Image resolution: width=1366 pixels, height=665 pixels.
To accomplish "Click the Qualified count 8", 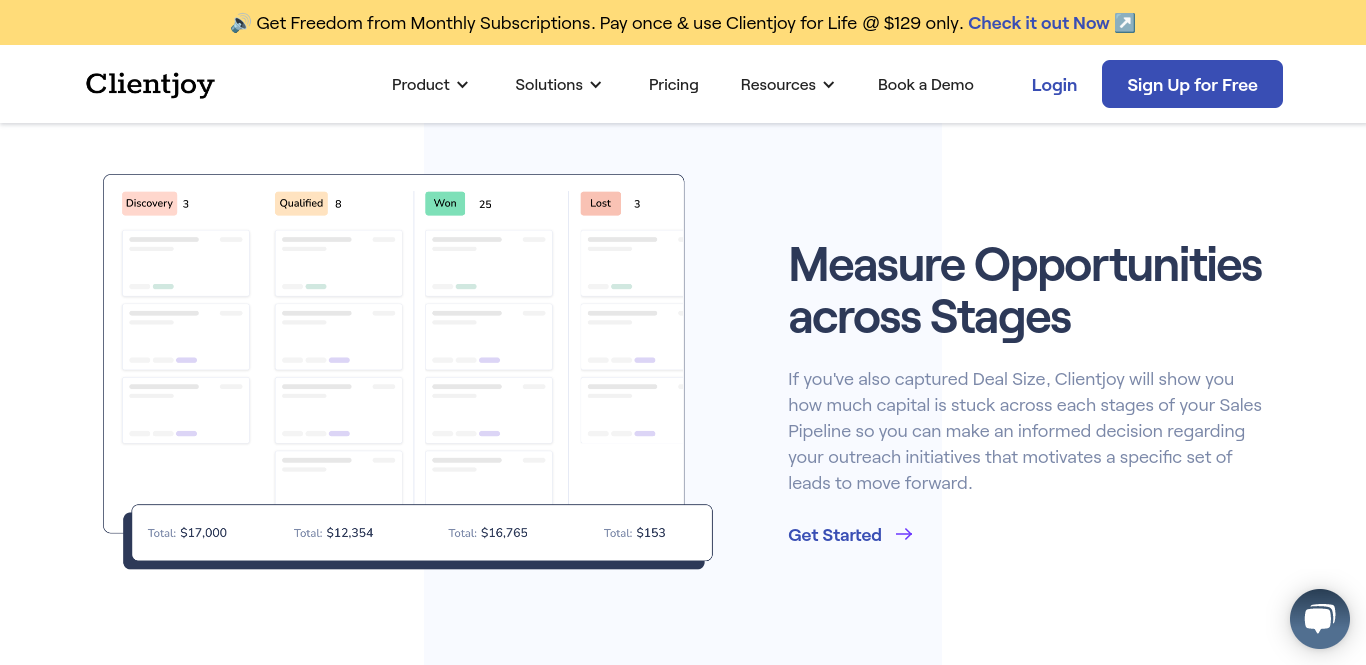I will click(338, 204).
